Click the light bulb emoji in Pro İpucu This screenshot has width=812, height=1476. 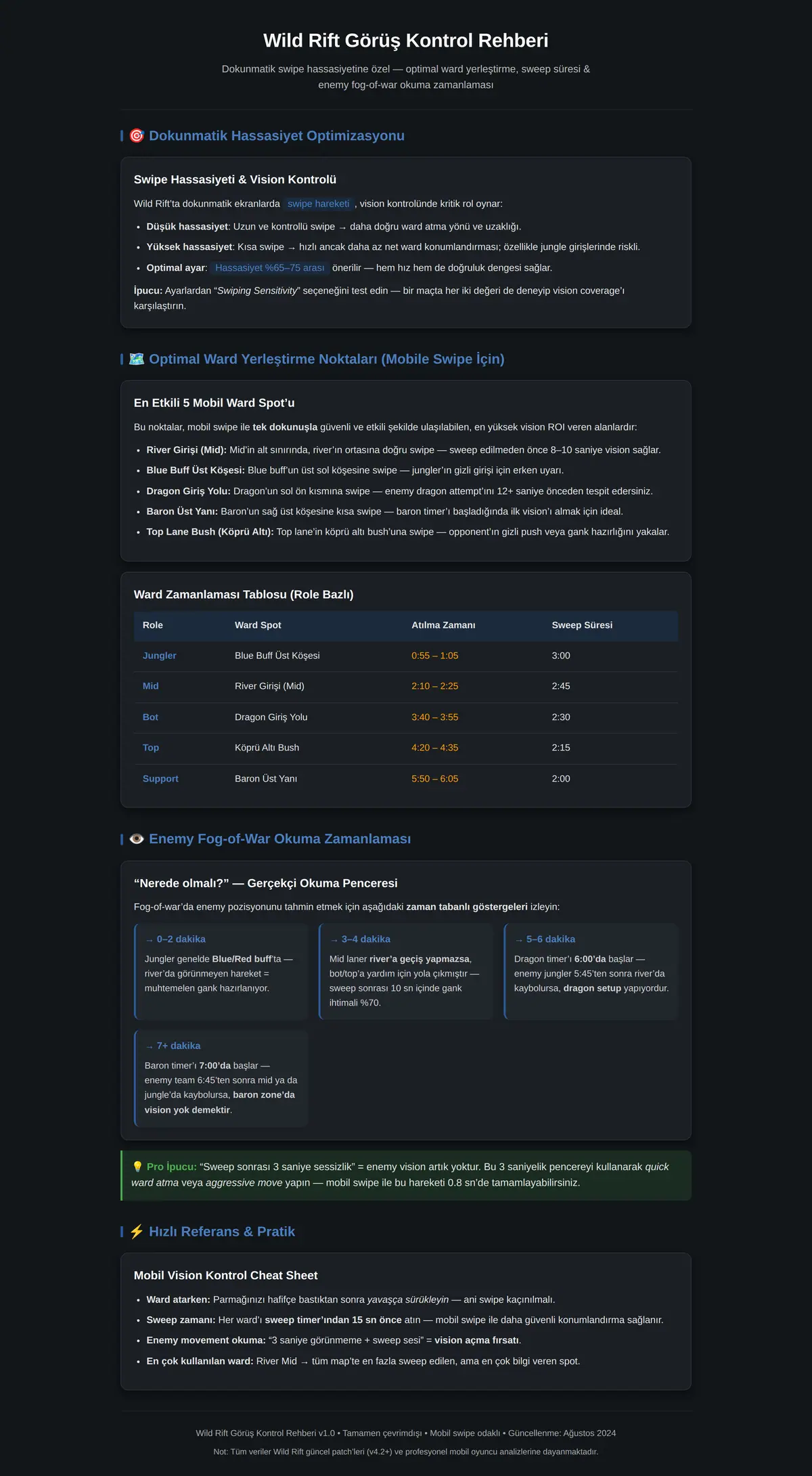pos(137,1167)
